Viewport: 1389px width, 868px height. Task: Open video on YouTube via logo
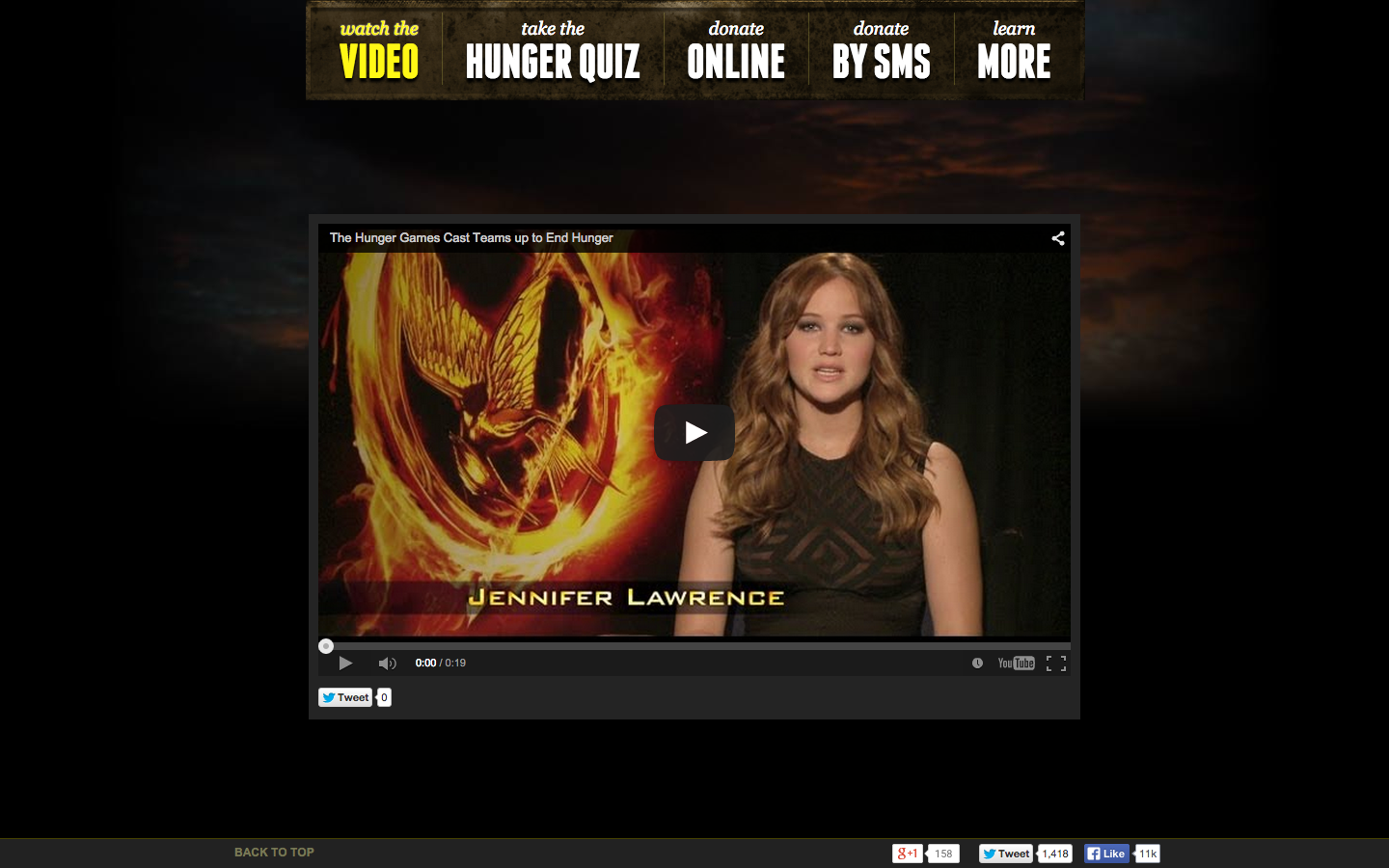(1016, 664)
